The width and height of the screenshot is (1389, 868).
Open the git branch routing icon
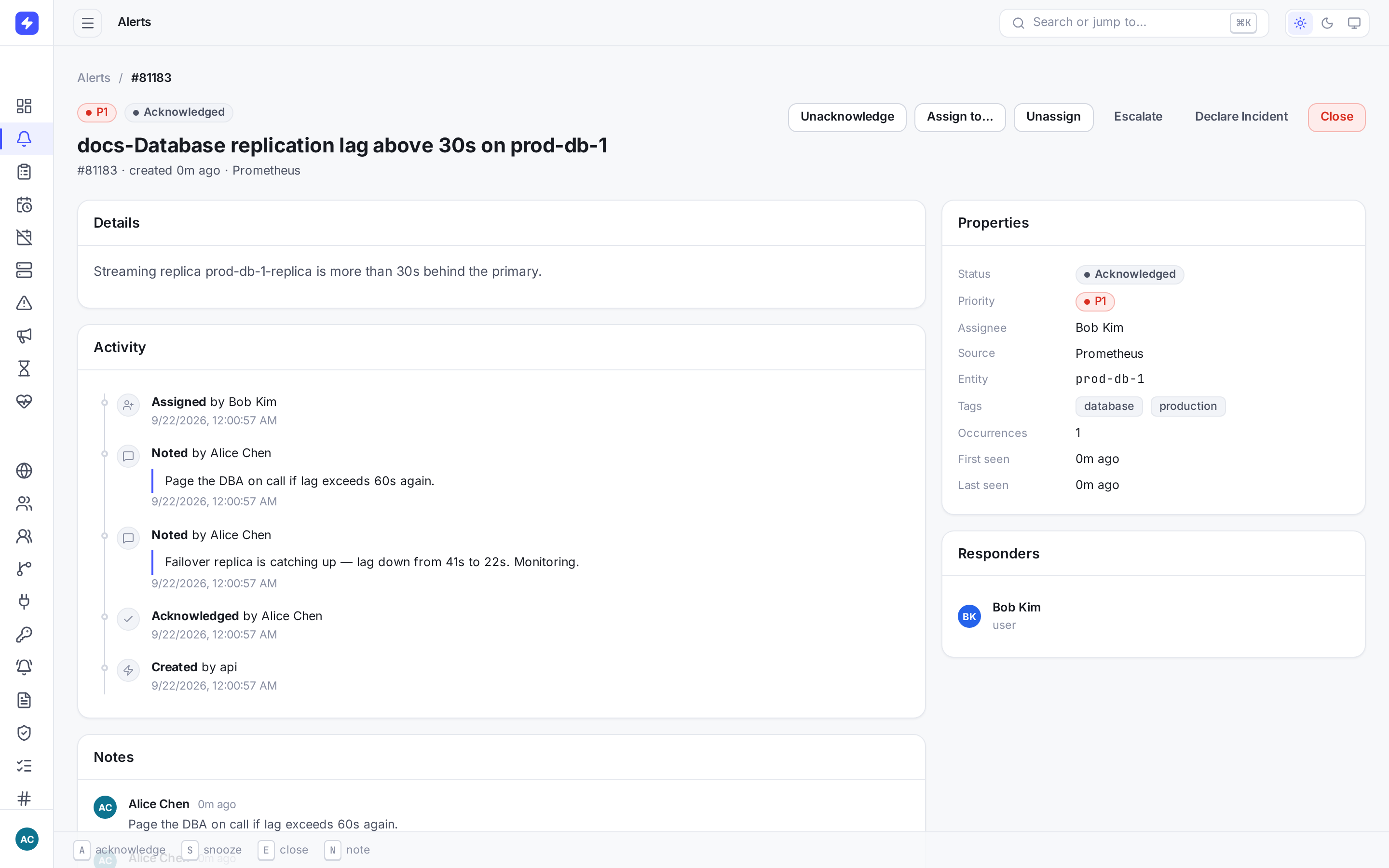click(24, 569)
